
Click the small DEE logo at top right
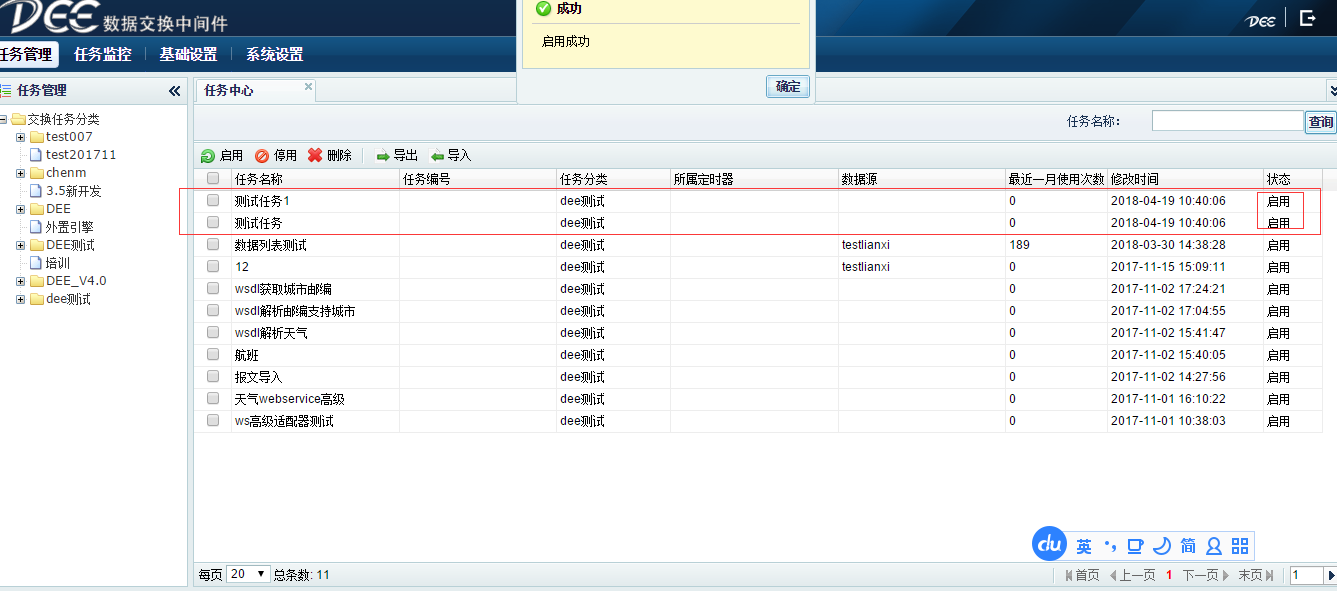tap(1260, 21)
